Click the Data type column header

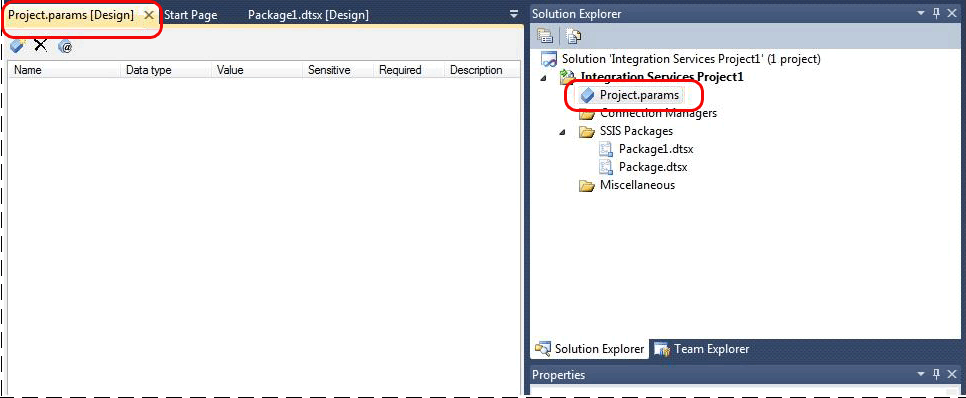[x=166, y=70]
